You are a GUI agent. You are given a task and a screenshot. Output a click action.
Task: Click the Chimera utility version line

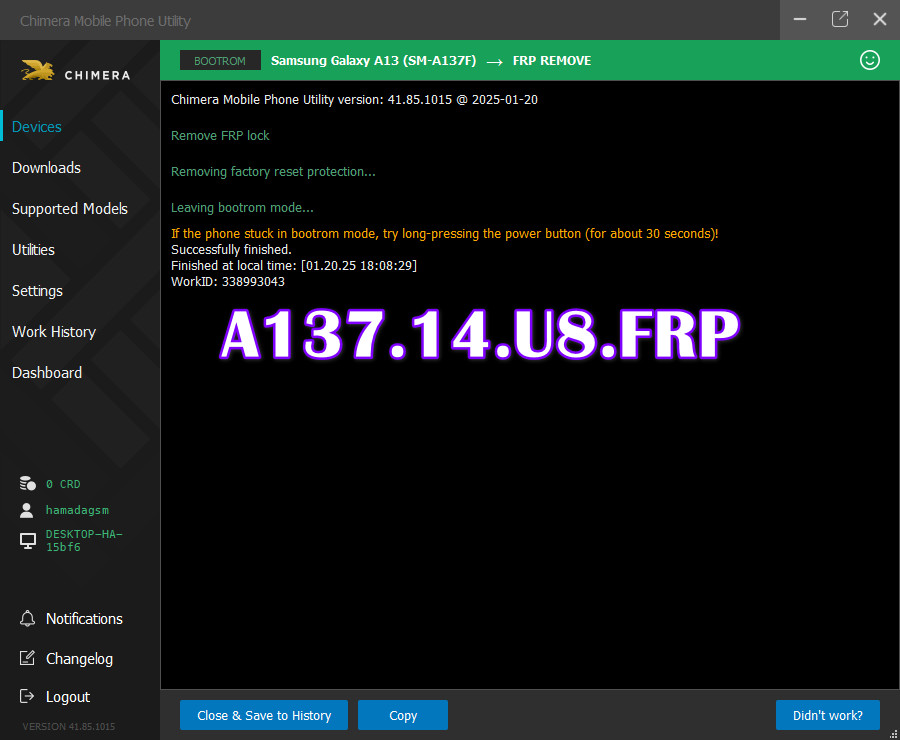(x=354, y=100)
